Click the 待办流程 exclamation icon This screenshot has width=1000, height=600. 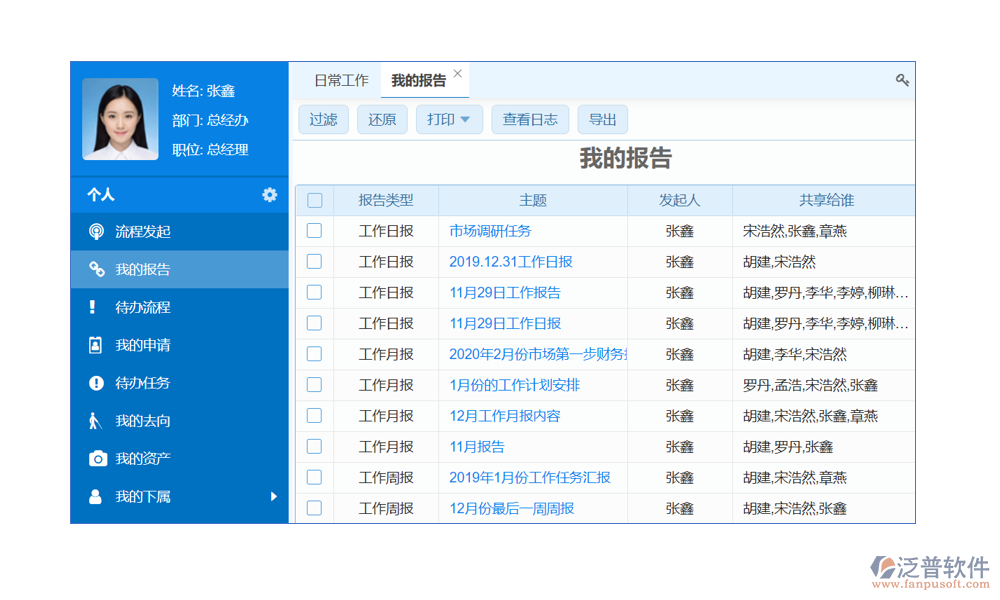pos(96,307)
